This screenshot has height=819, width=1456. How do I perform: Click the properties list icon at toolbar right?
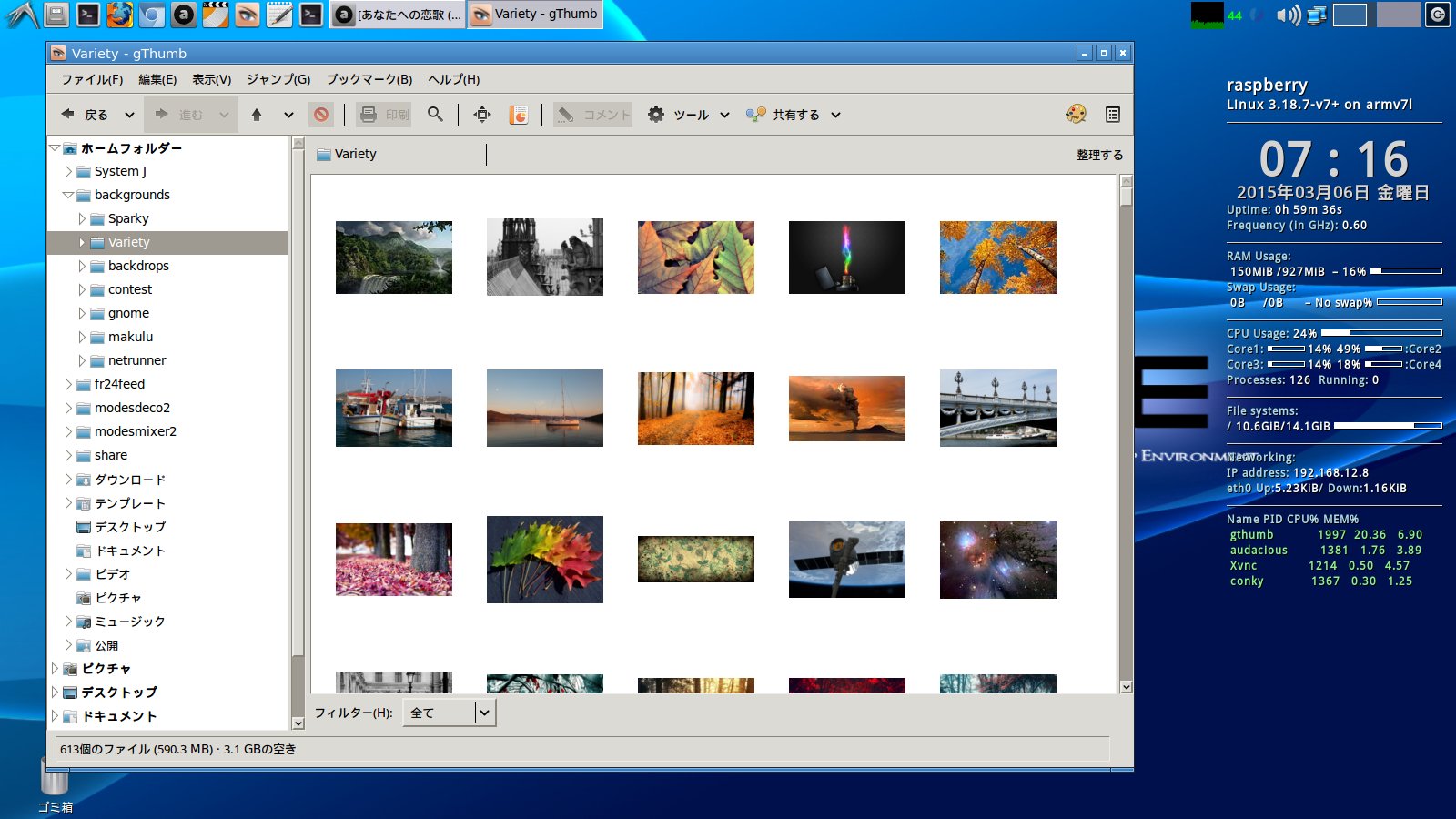pyautogui.click(x=1112, y=115)
